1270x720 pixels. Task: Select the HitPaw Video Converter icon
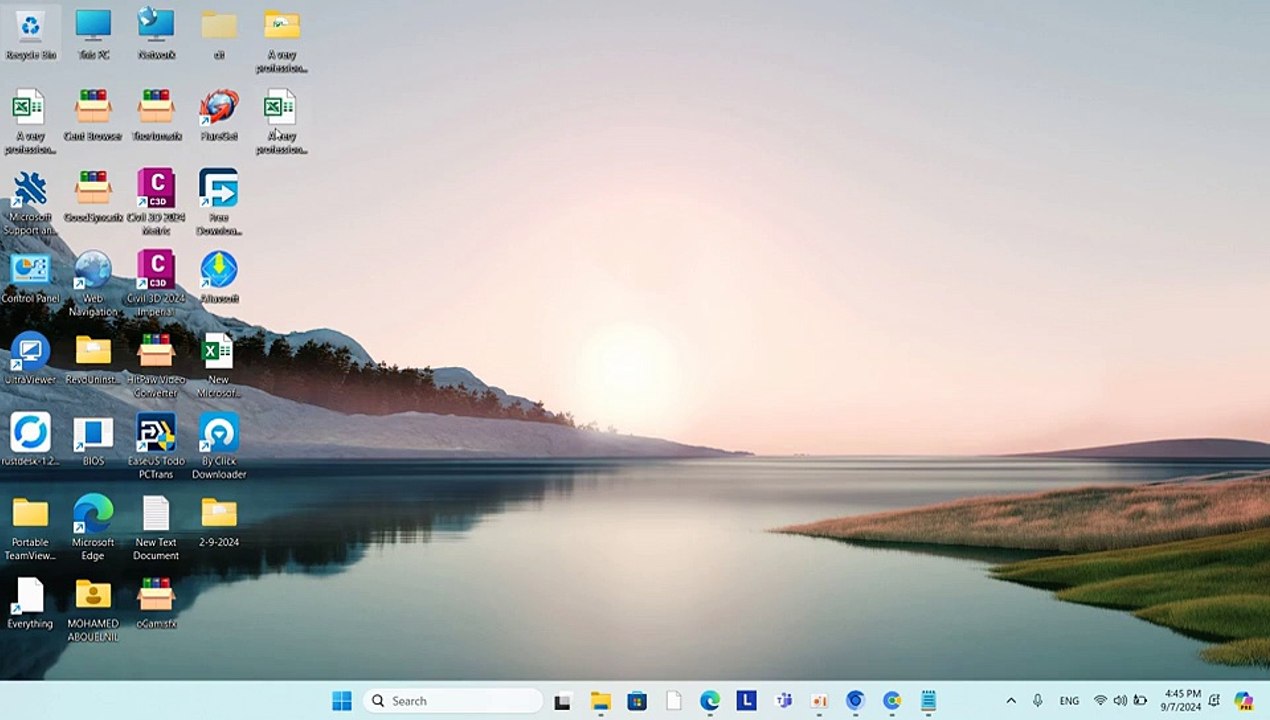coord(156,352)
